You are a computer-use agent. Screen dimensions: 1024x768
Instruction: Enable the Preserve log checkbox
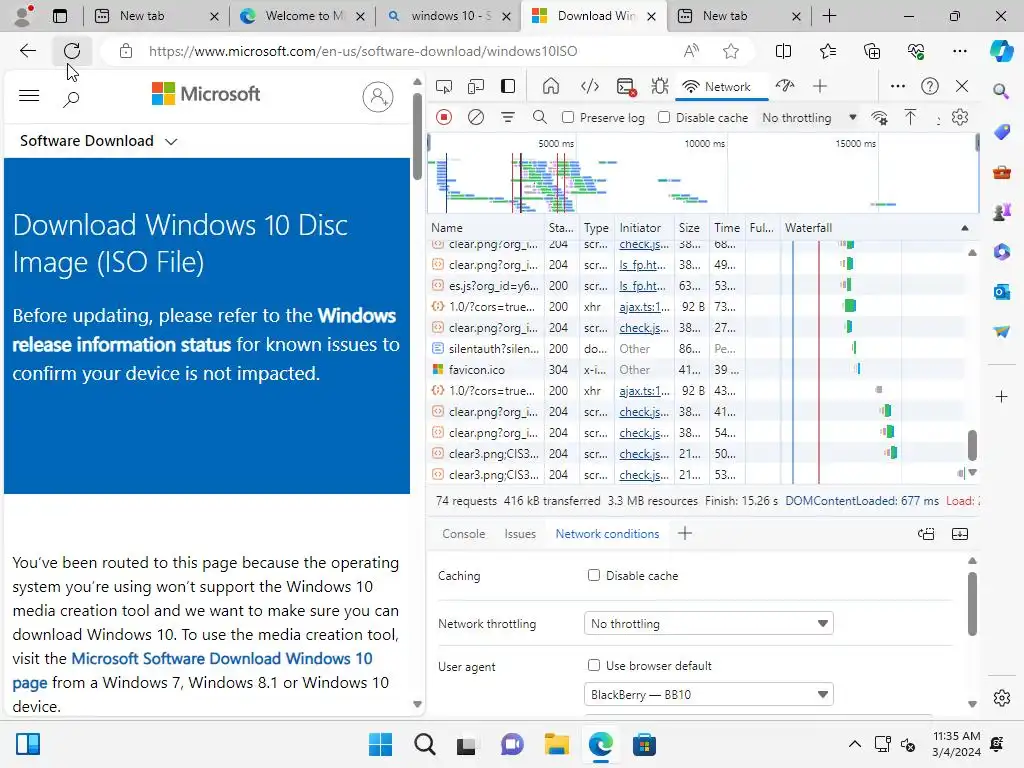[x=568, y=118]
